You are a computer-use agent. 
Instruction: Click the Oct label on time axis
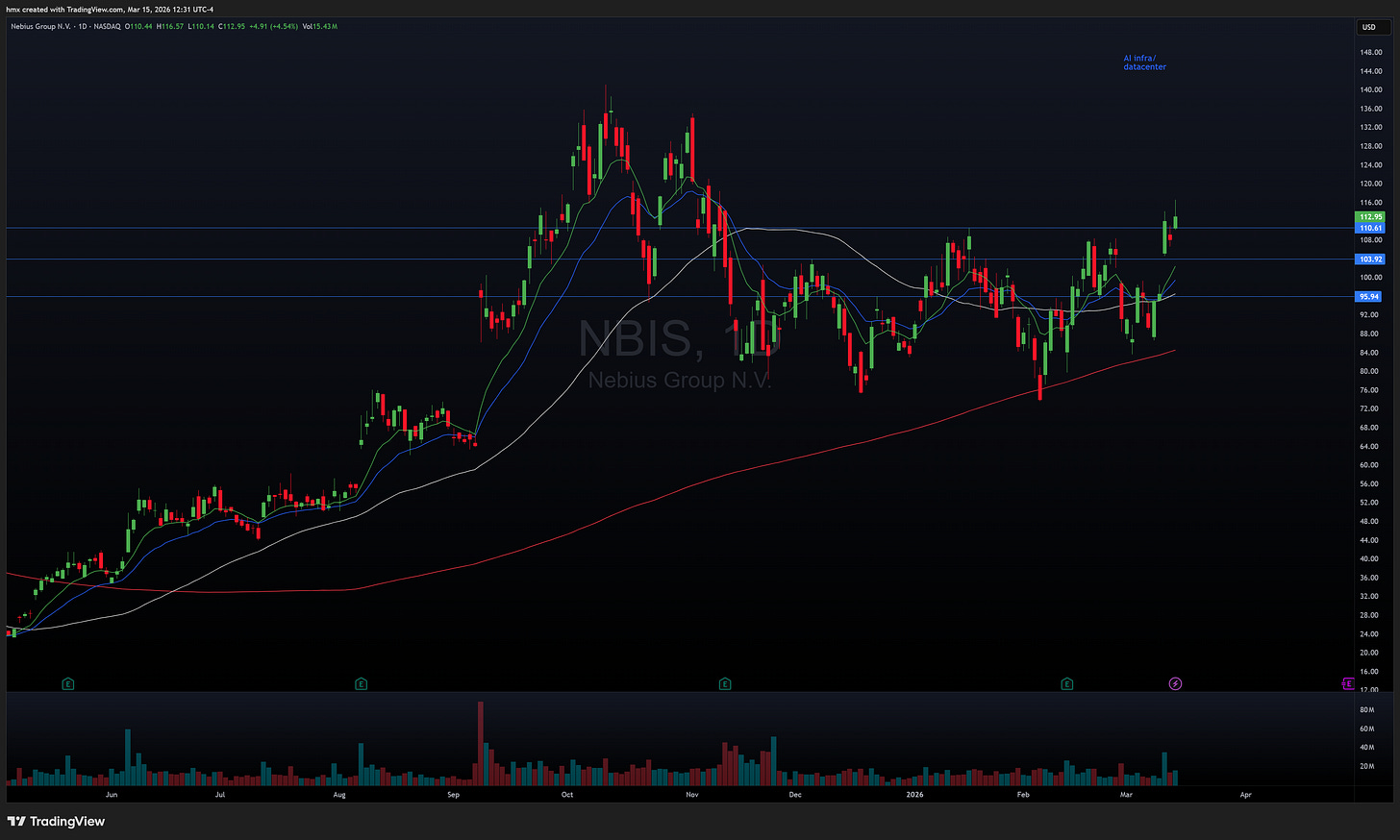click(x=567, y=795)
